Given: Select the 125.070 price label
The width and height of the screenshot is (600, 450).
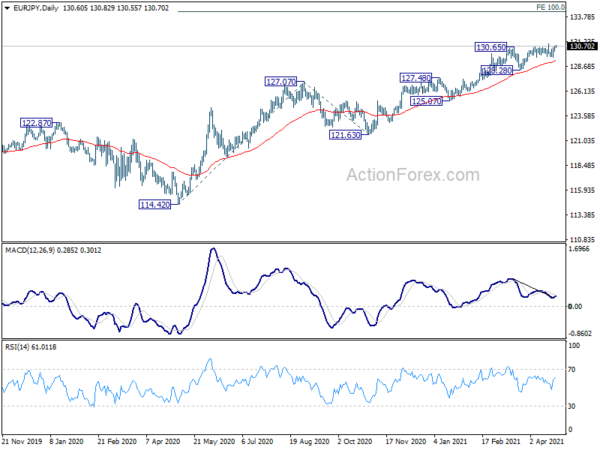Looking at the screenshot, I should pyautogui.click(x=427, y=101).
